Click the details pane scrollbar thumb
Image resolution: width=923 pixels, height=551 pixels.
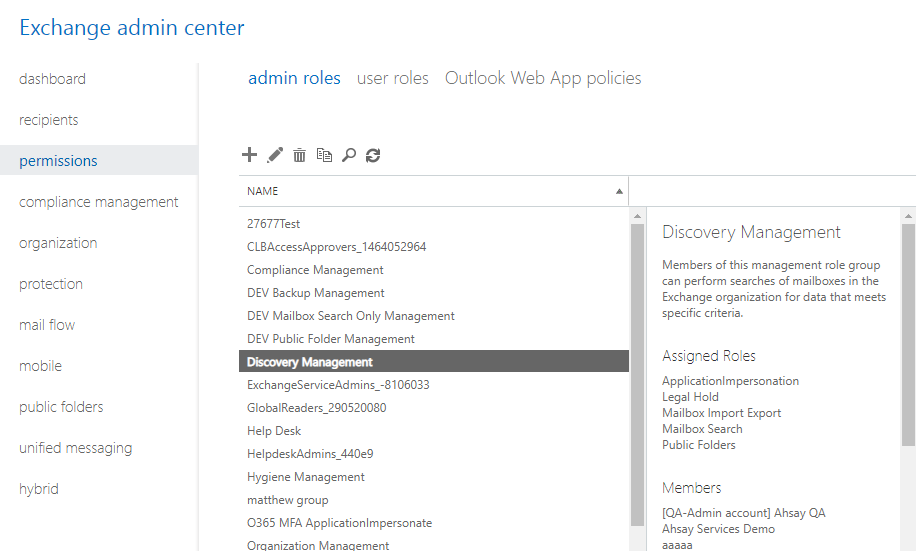908,335
